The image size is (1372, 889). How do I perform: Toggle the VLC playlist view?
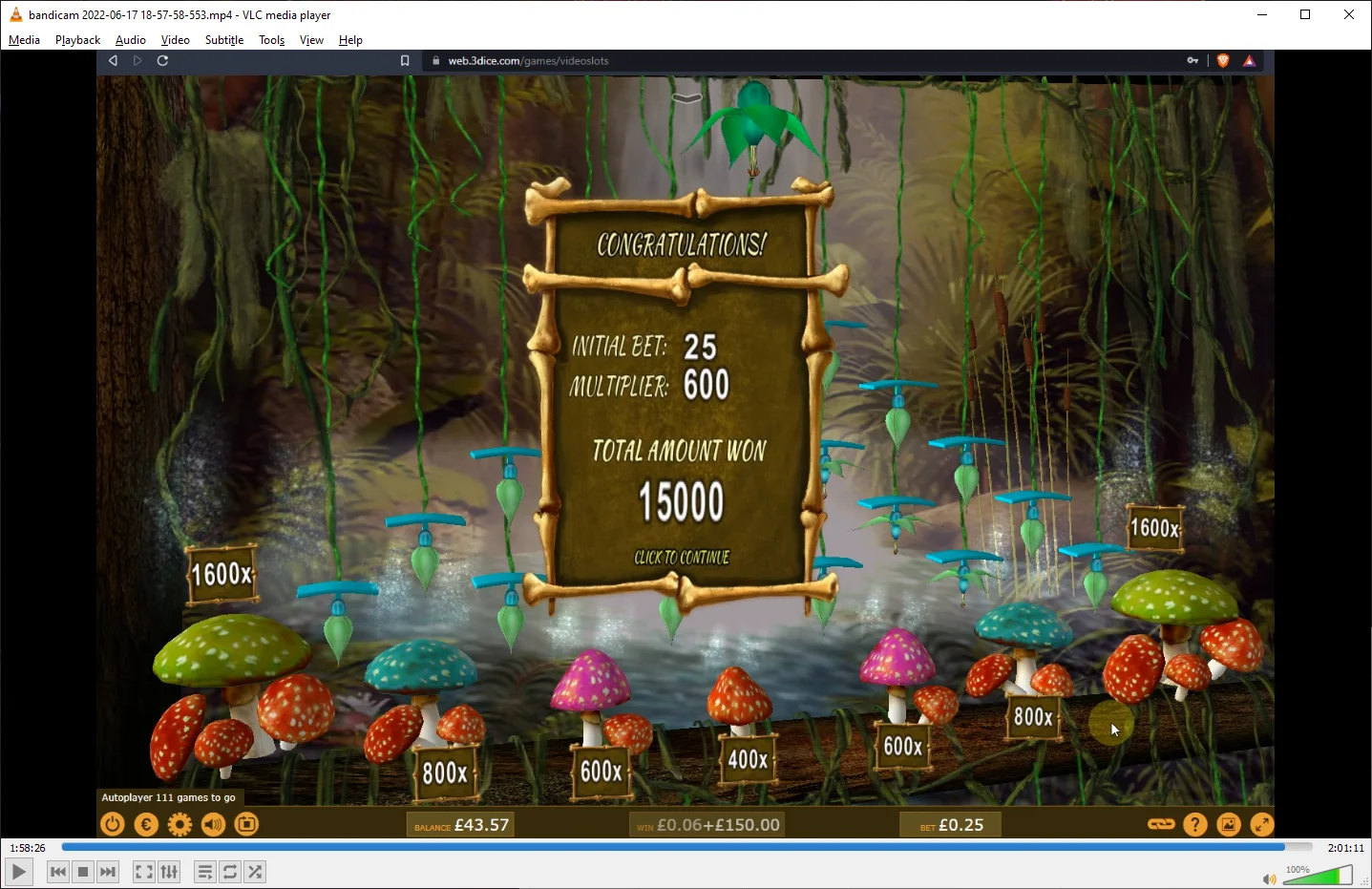tap(204, 872)
